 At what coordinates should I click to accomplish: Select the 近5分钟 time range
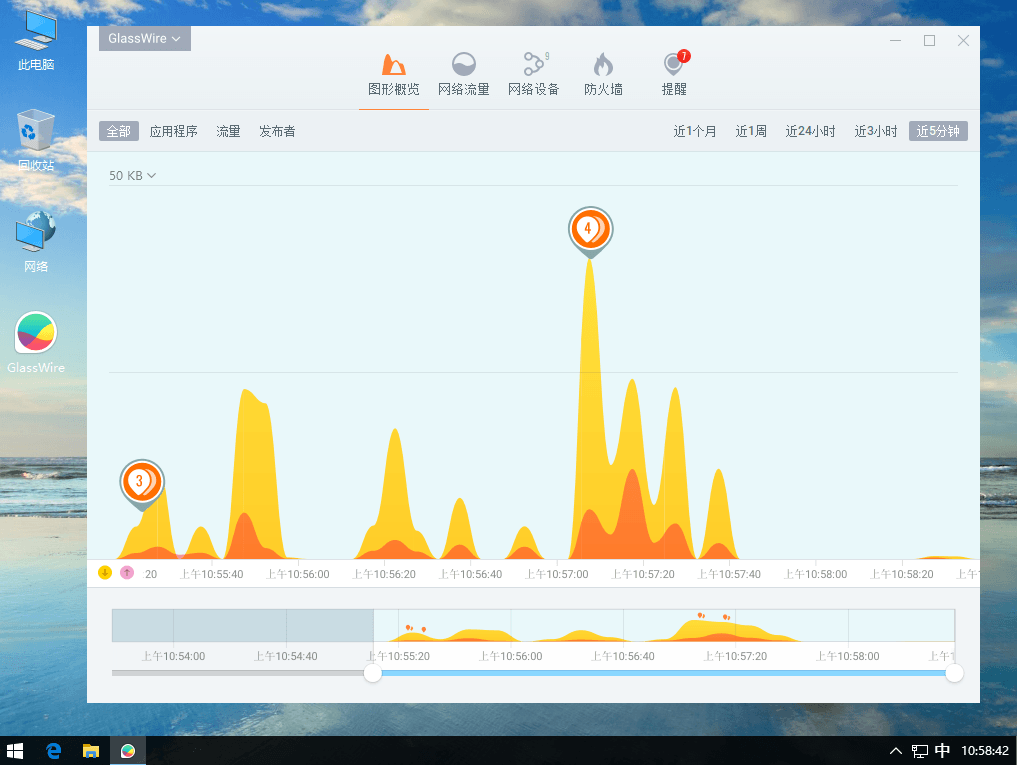click(x=938, y=131)
